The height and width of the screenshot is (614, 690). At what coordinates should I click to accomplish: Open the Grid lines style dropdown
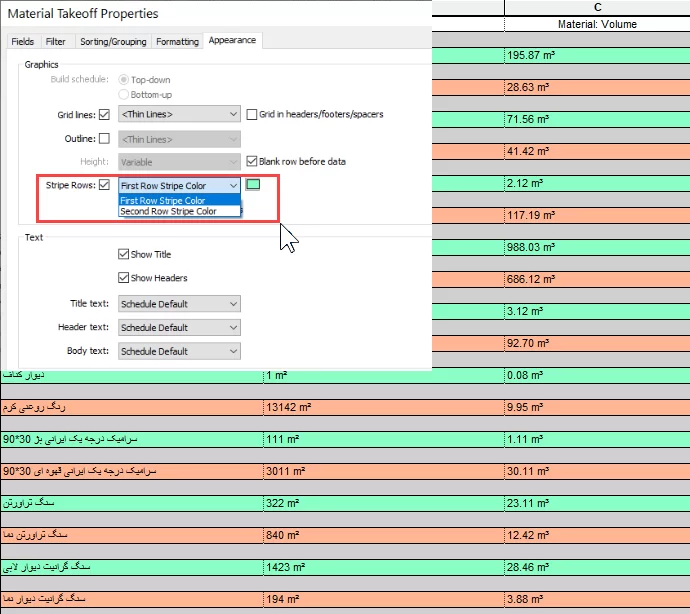point(179,115)
